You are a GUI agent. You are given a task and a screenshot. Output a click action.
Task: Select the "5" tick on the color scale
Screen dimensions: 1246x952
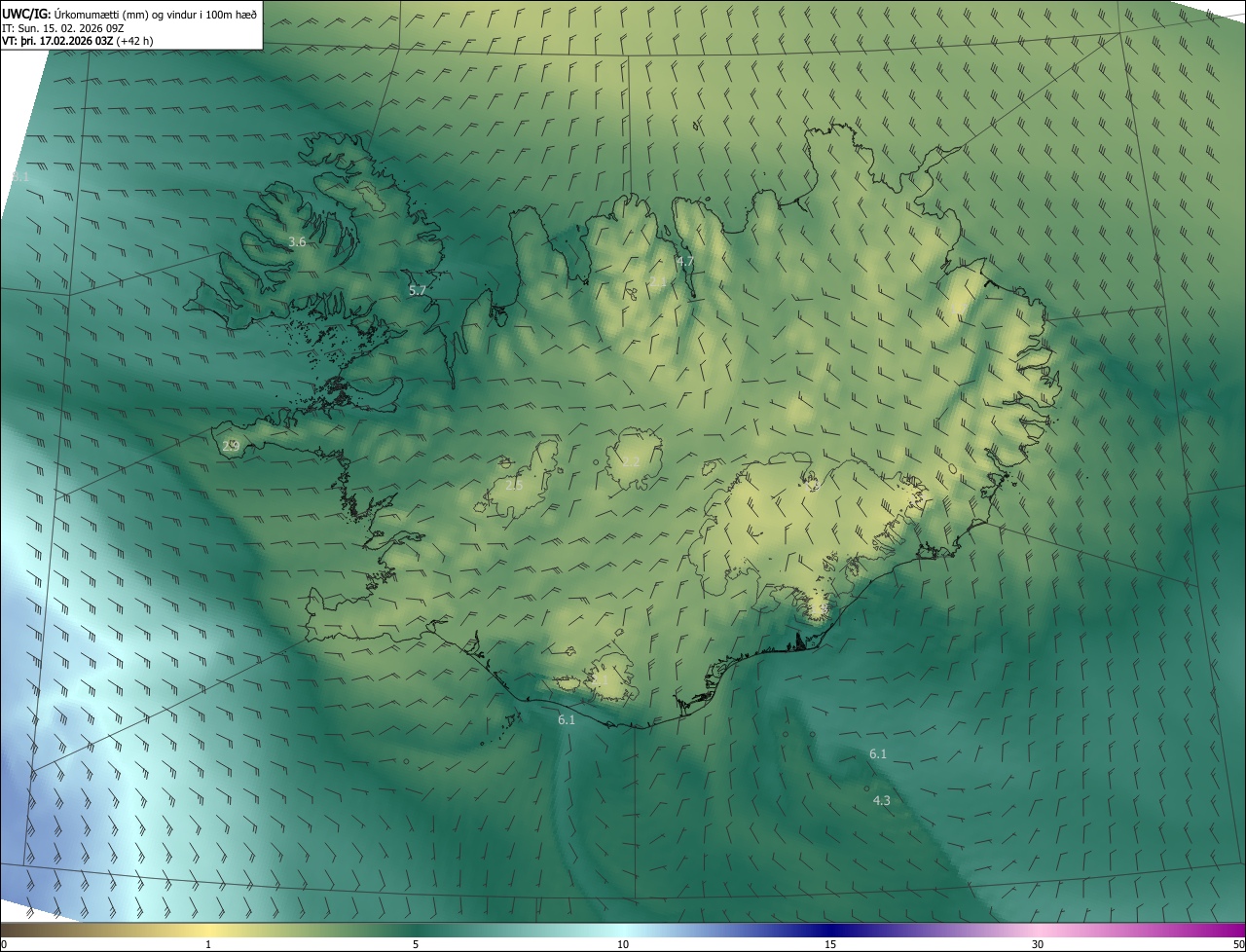click(x=416, y=945)
